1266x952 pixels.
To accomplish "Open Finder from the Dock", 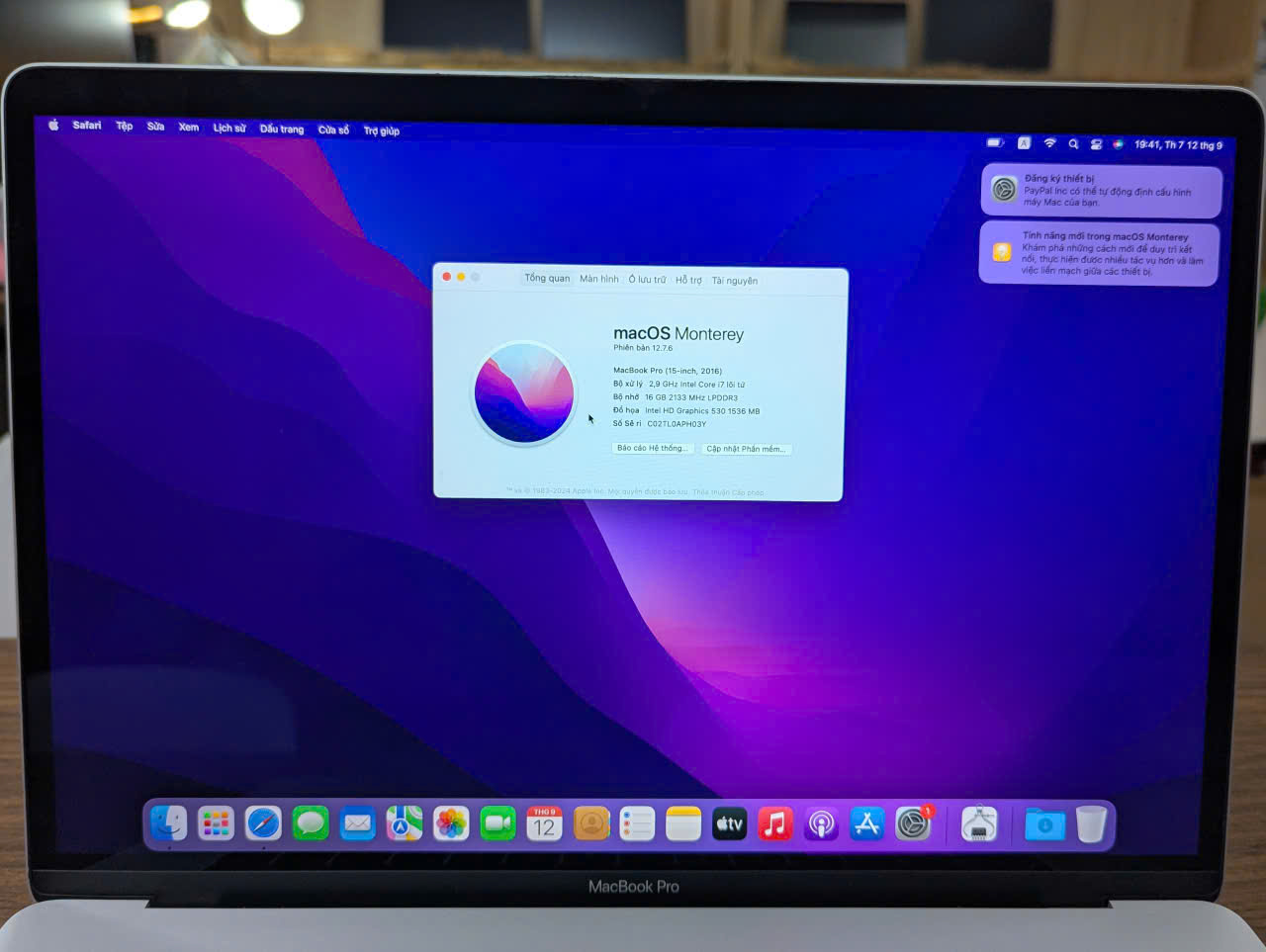I will pos(168,822).
